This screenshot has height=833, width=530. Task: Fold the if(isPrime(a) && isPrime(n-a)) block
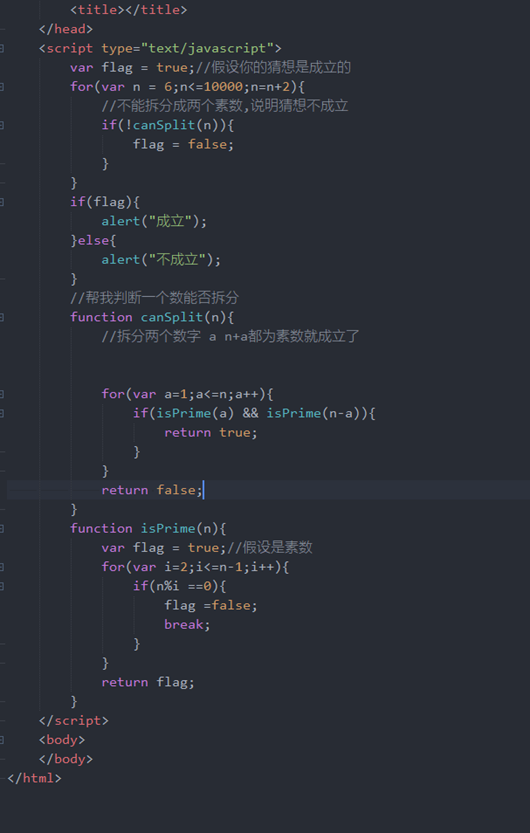click(2, 413)
